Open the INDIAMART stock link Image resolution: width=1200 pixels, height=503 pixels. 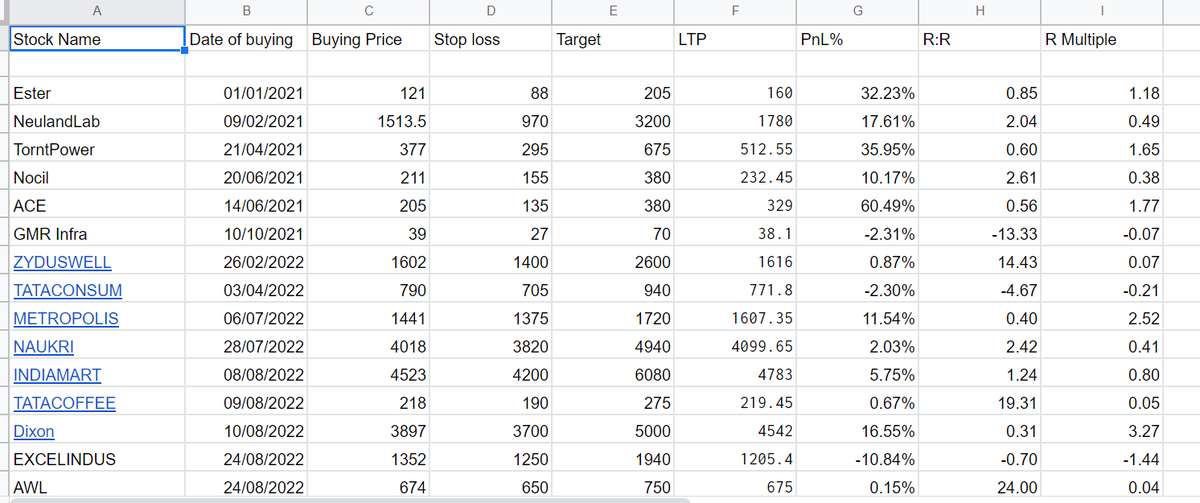(x=57, y=376)
